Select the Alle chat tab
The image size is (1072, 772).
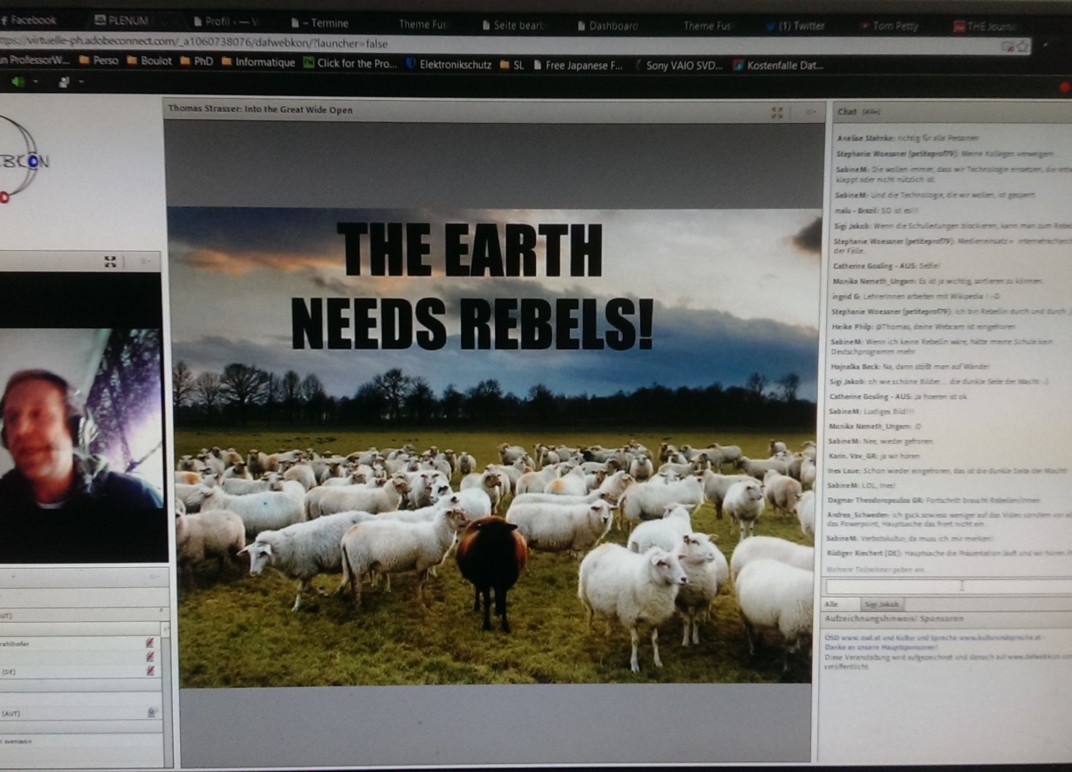click(x=831, y=604)
